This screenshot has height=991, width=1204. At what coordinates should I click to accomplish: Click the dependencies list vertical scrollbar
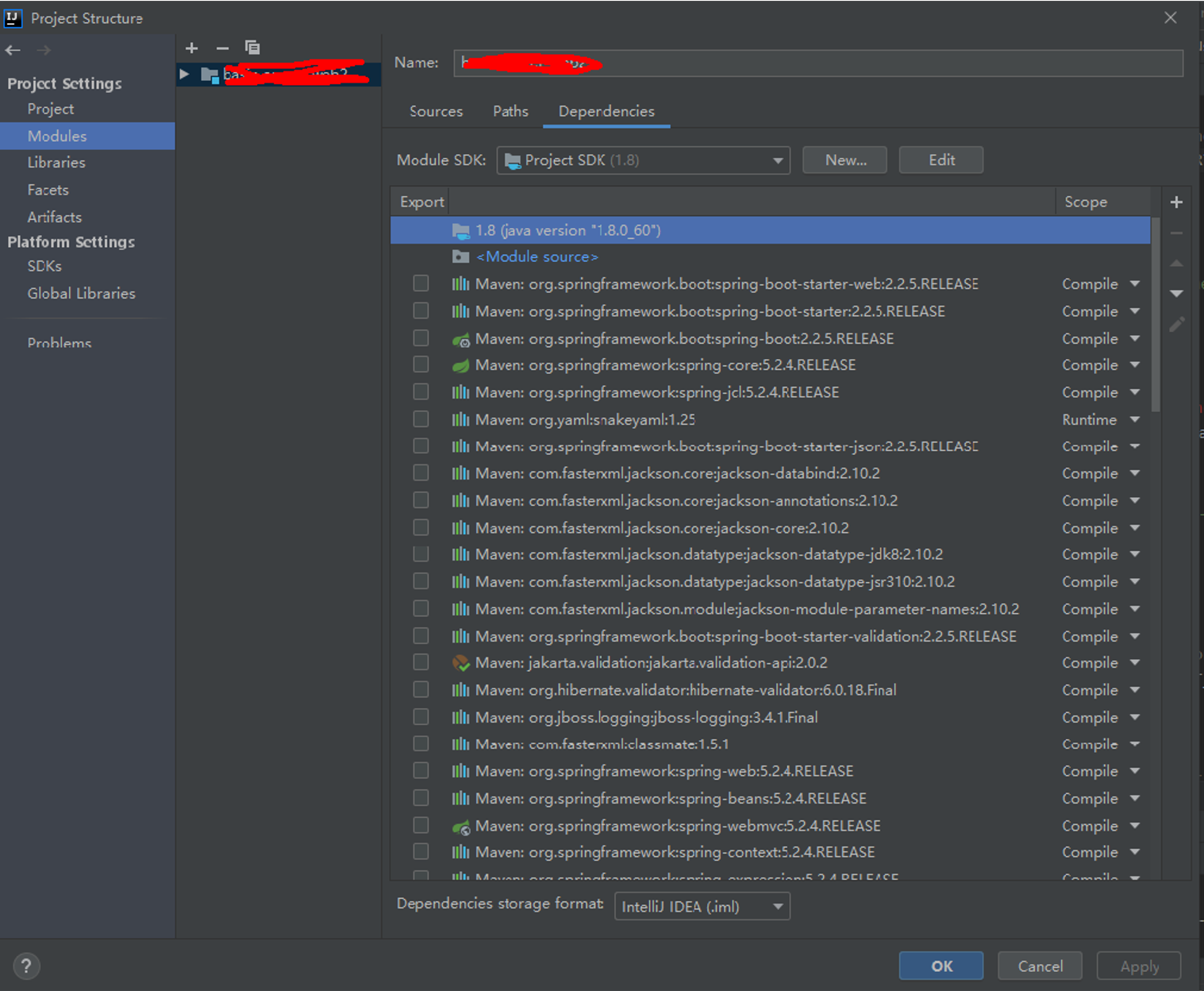(x=1156, y=314)
